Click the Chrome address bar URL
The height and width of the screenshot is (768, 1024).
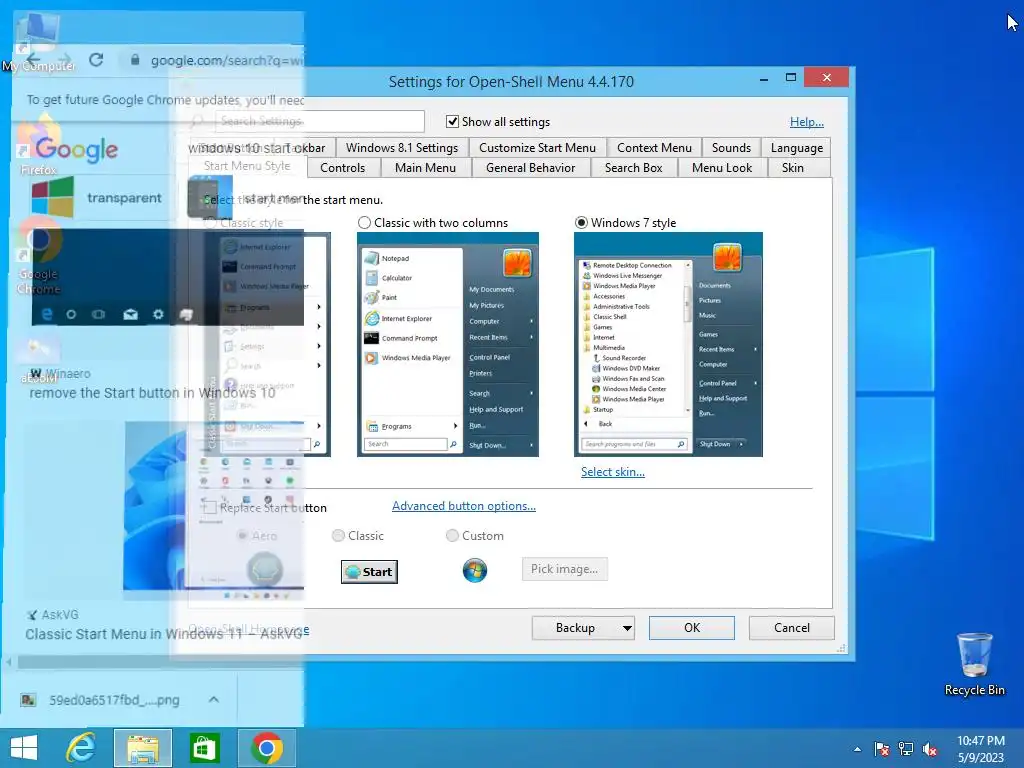pyautogui.click(x=226, y=60)
